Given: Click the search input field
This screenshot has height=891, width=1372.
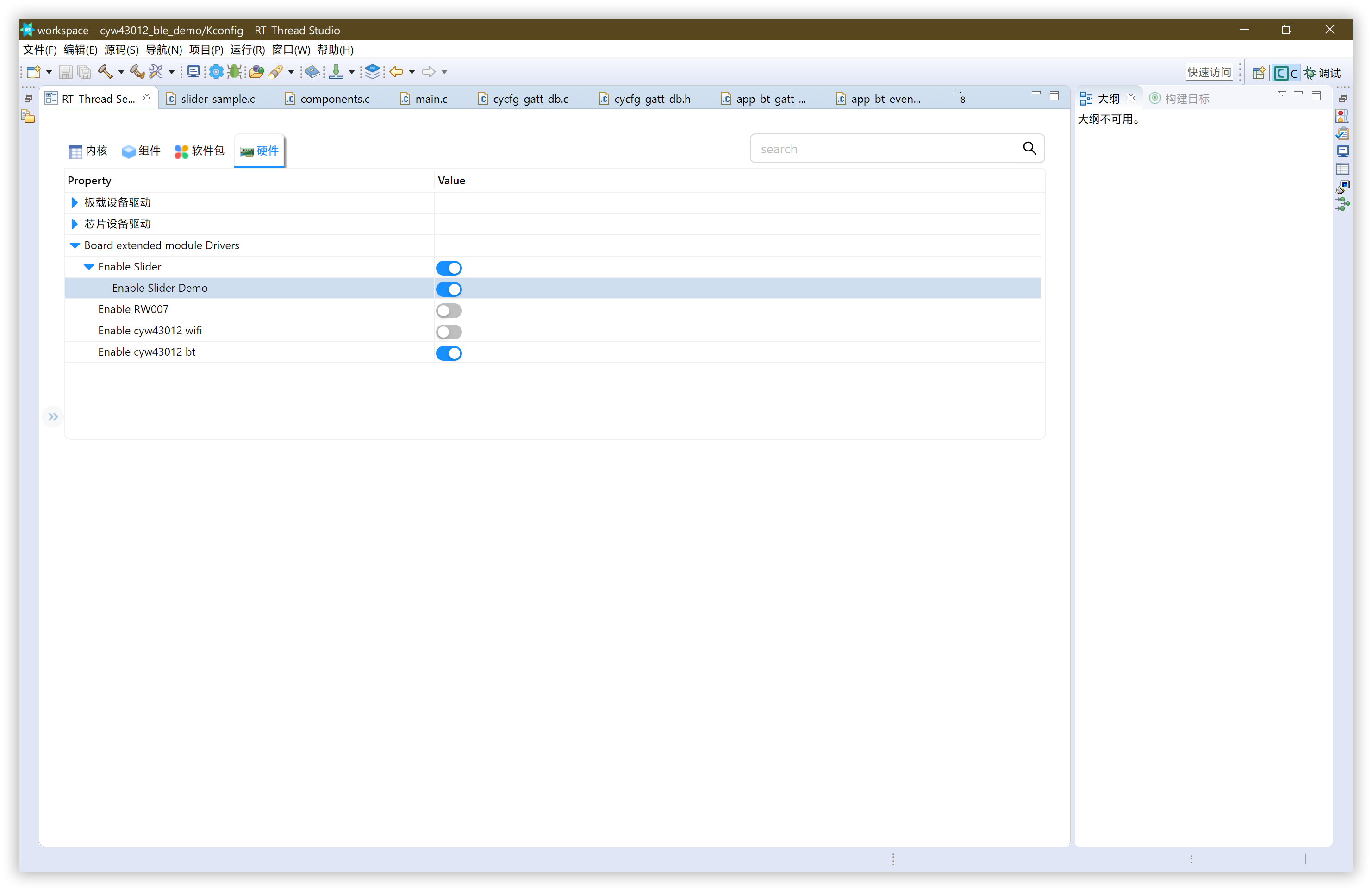Looking at the screenshot, I should tap(897, 149).
